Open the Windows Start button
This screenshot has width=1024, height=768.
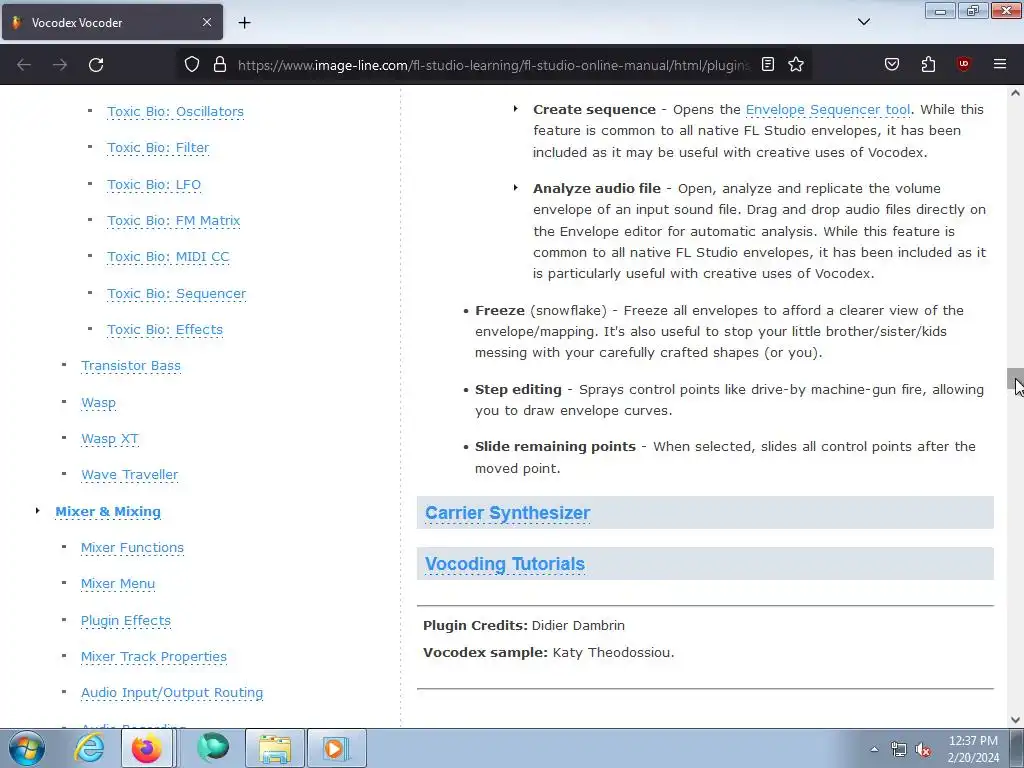(27, 748)
